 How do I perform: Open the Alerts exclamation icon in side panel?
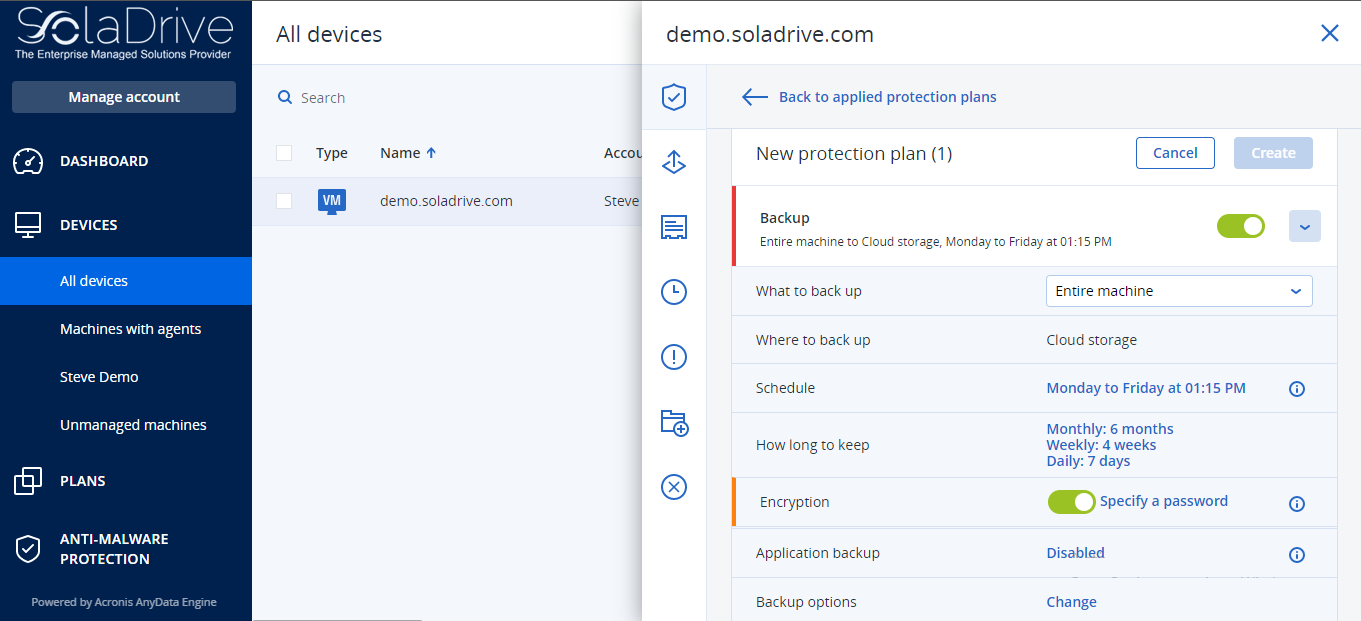[x=674, y=357]
